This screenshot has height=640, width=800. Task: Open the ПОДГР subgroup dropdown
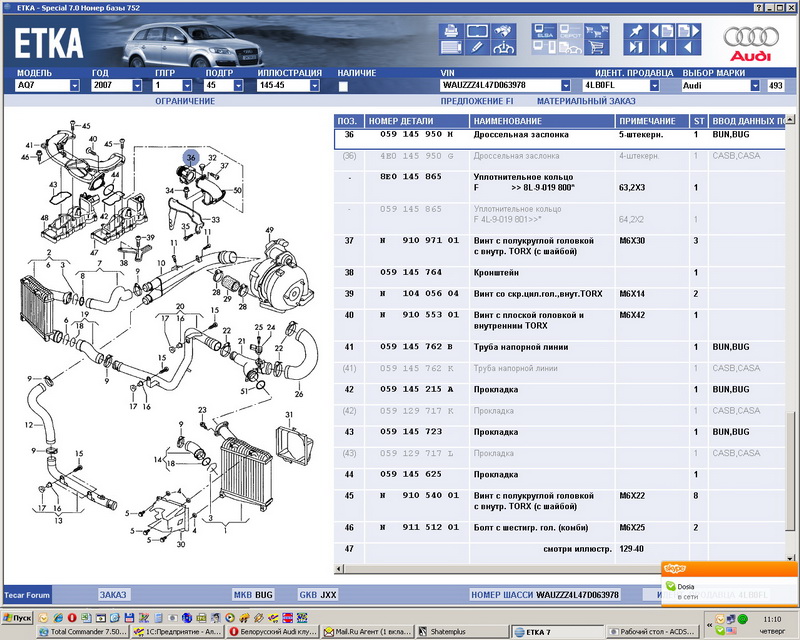coord(238,85)
